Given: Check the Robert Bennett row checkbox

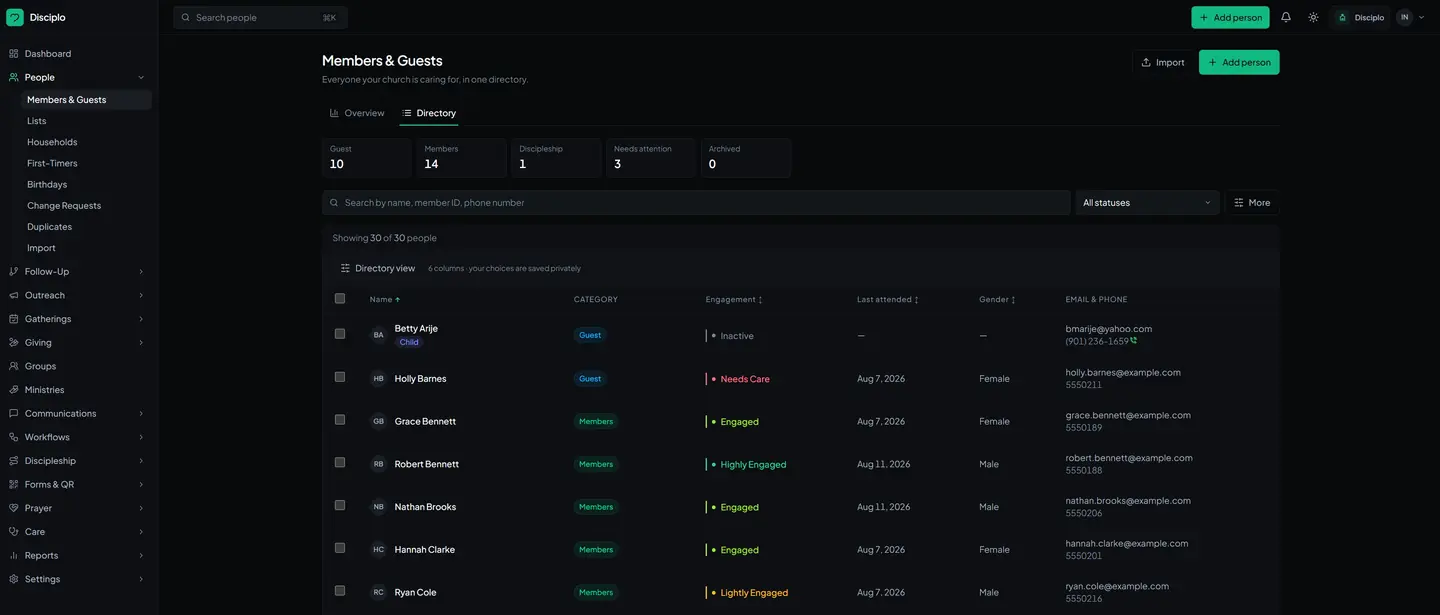Looking at the screenshot, I should point(340,463).
